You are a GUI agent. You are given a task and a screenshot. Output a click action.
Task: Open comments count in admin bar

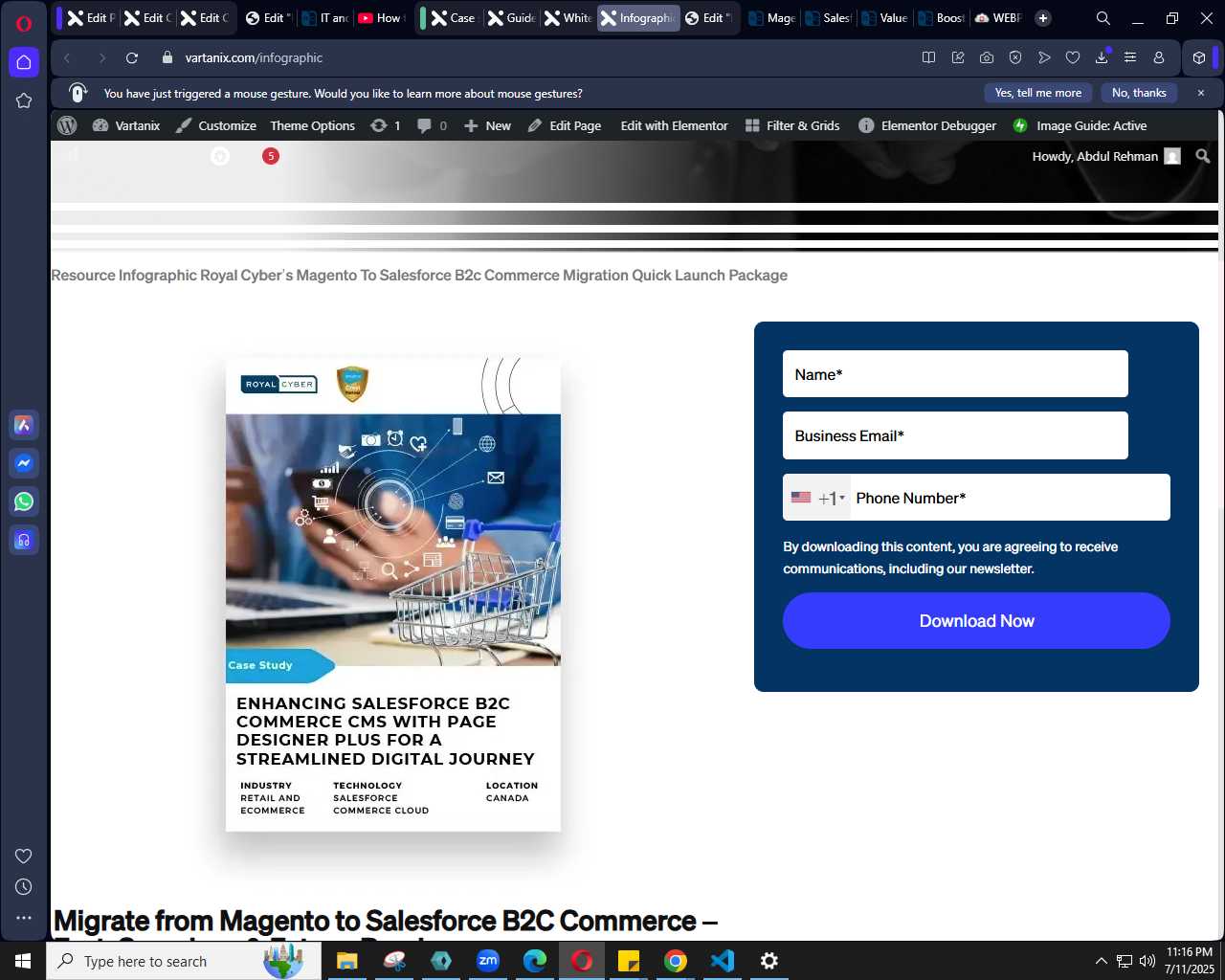(x=432, y=125)
